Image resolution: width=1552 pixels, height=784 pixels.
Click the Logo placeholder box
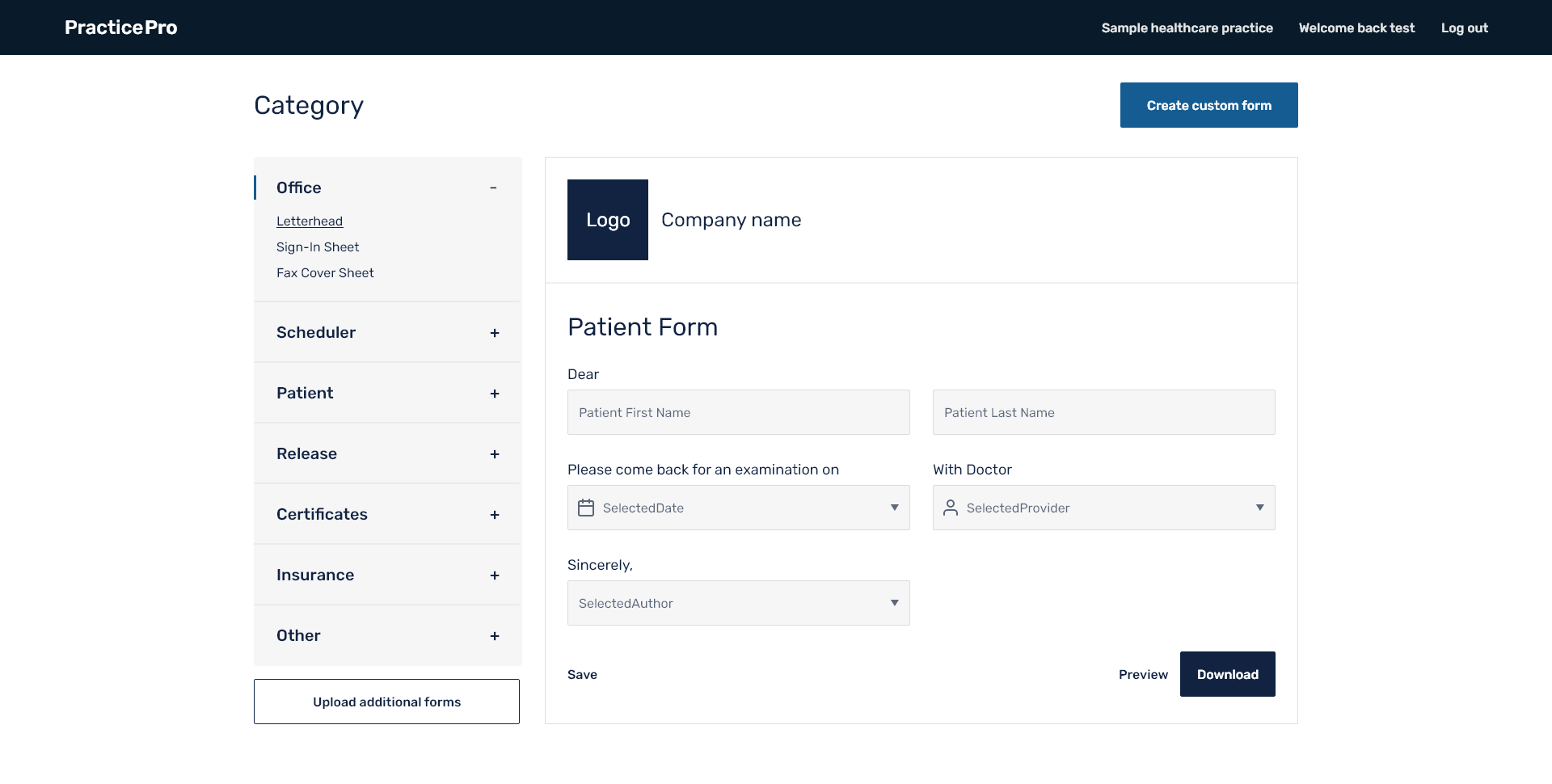(x=608, y=220)
